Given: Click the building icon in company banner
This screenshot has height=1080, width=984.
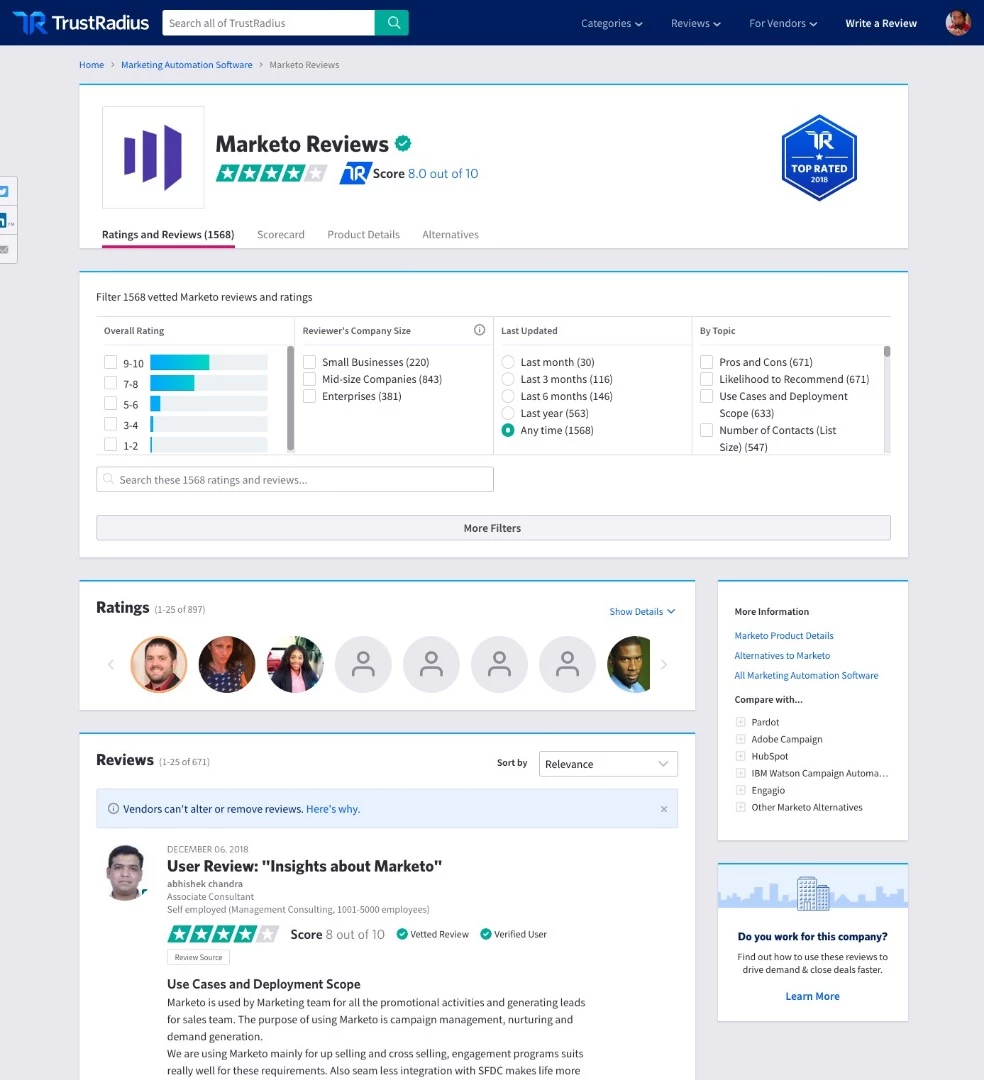Looking at the screenshot, I should (x=813, y=893).
